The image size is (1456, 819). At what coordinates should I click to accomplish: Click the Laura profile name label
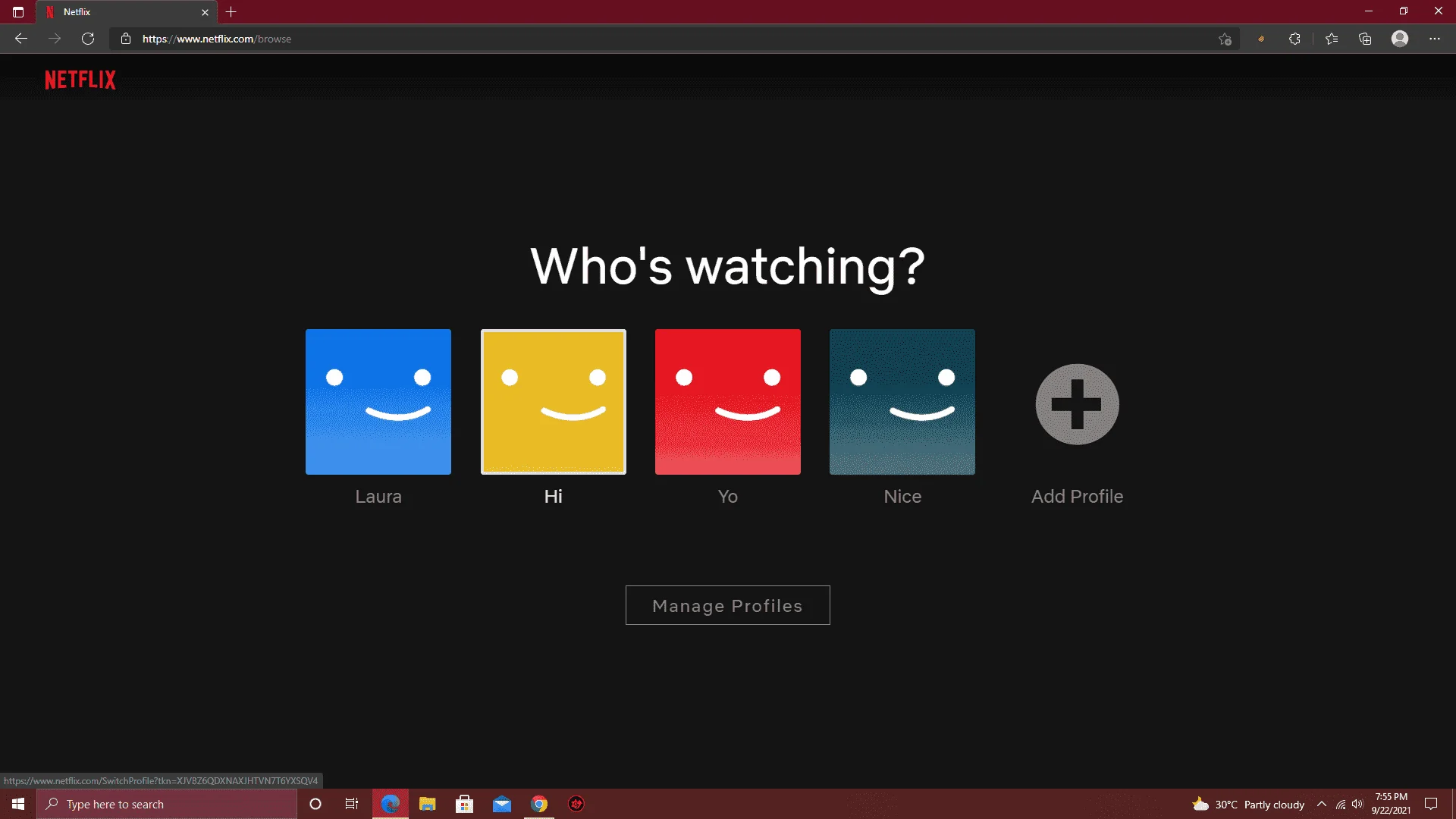coord(378,497)
